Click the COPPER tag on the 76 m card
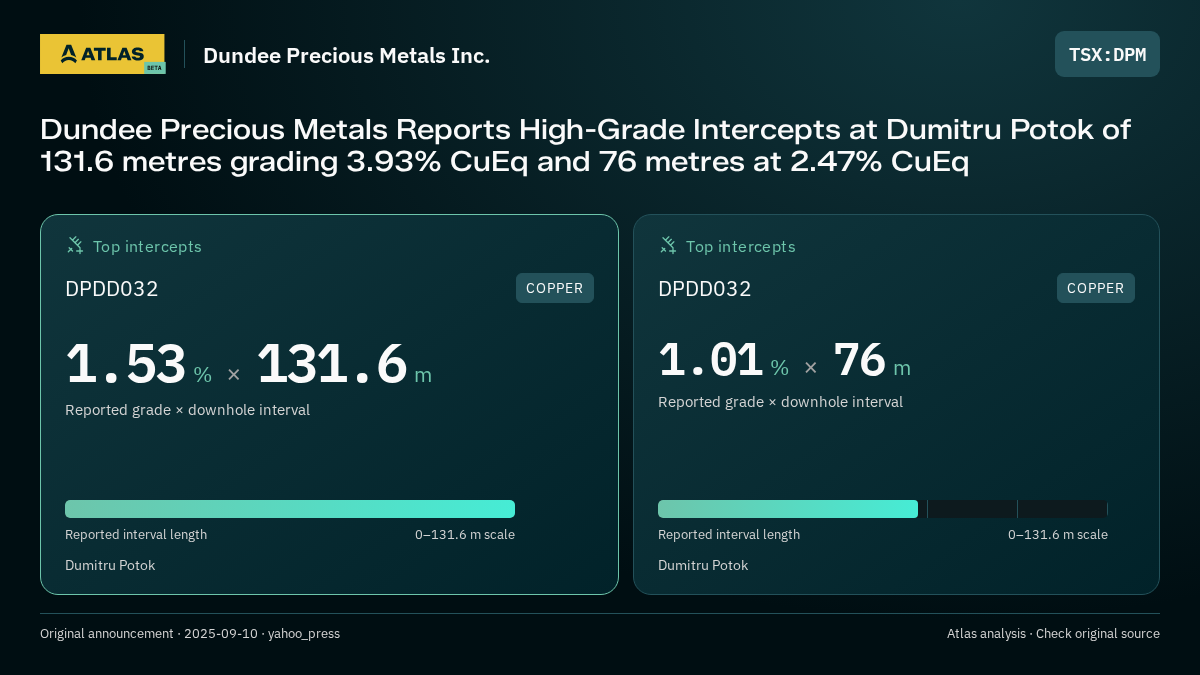 [x=1096, y=288]
